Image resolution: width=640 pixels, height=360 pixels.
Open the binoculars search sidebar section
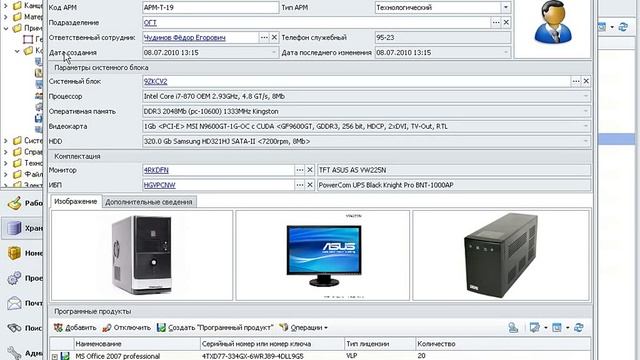point(22,328)
